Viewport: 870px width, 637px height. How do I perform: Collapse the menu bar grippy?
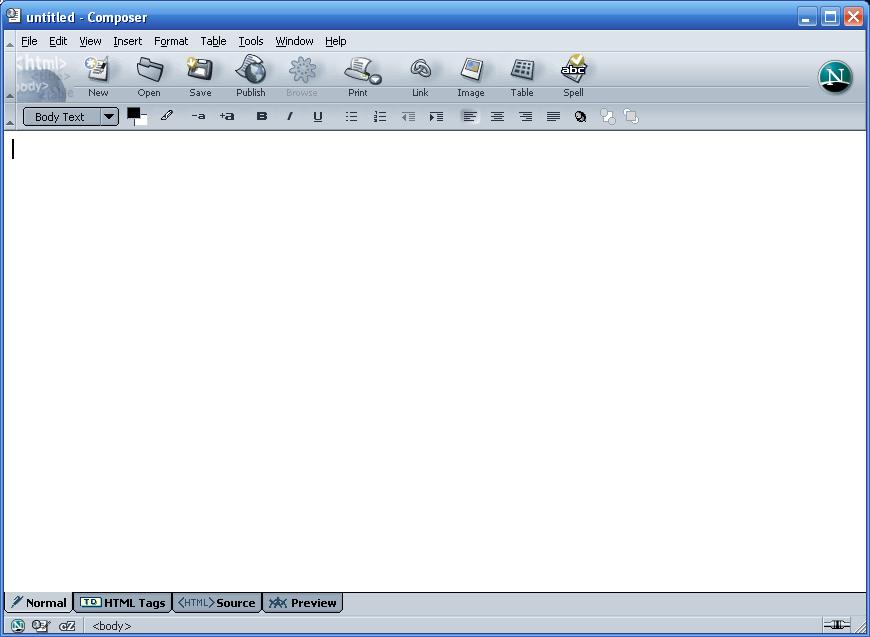[9, 42]
